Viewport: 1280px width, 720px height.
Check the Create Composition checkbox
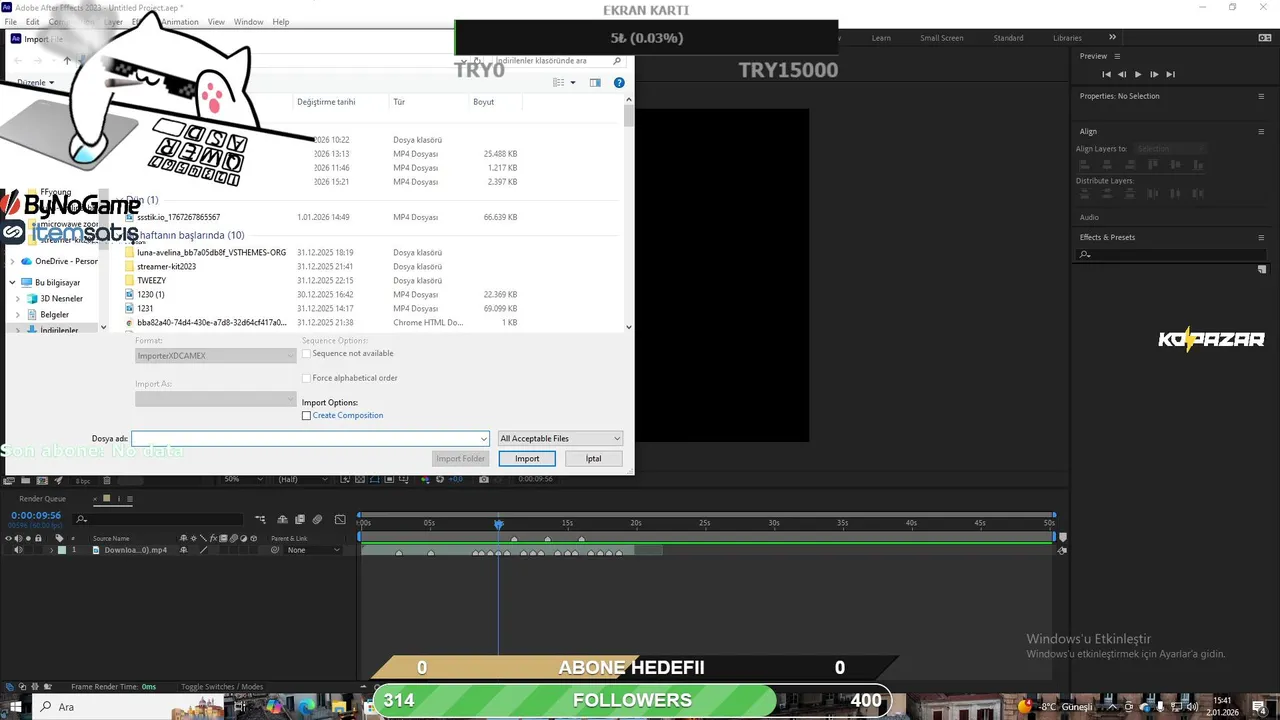(306, 415)
